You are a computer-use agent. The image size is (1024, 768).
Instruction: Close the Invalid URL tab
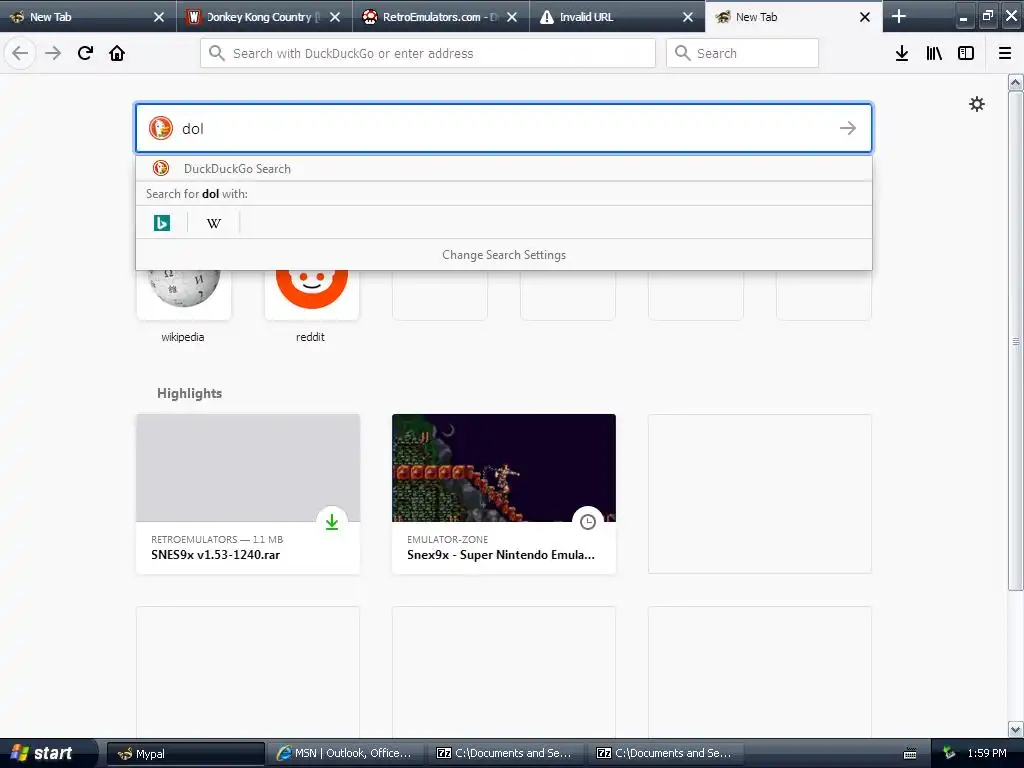coord(688,17)
